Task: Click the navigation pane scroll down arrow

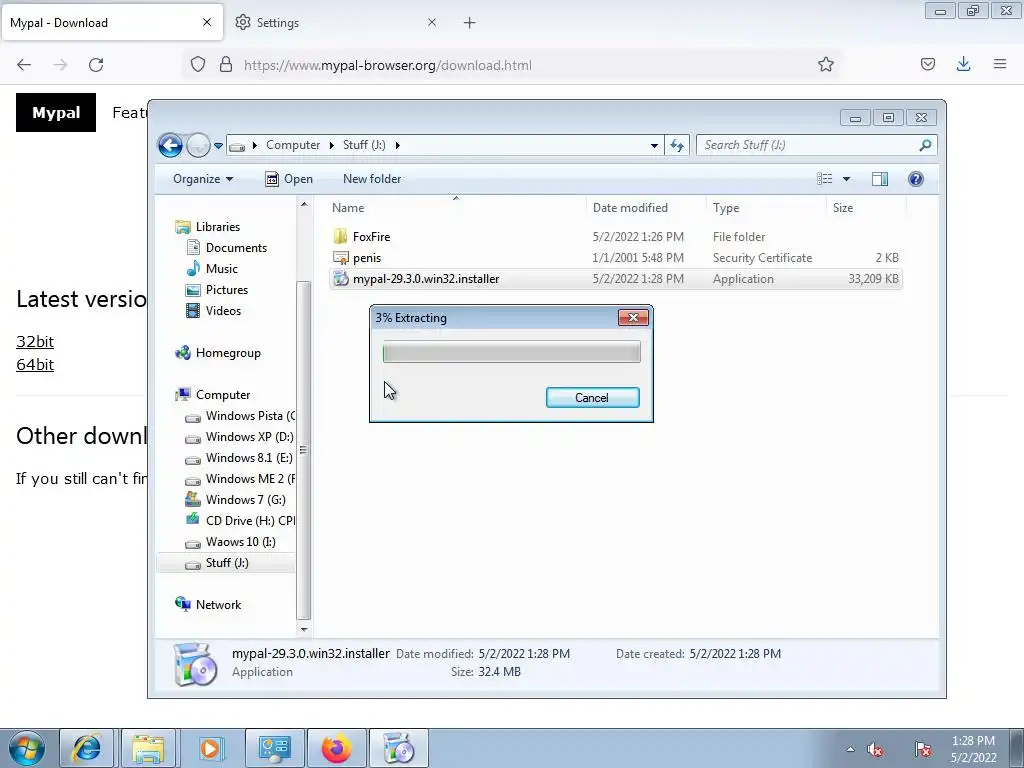Action: pyautogui.click(x=304, y=630)
